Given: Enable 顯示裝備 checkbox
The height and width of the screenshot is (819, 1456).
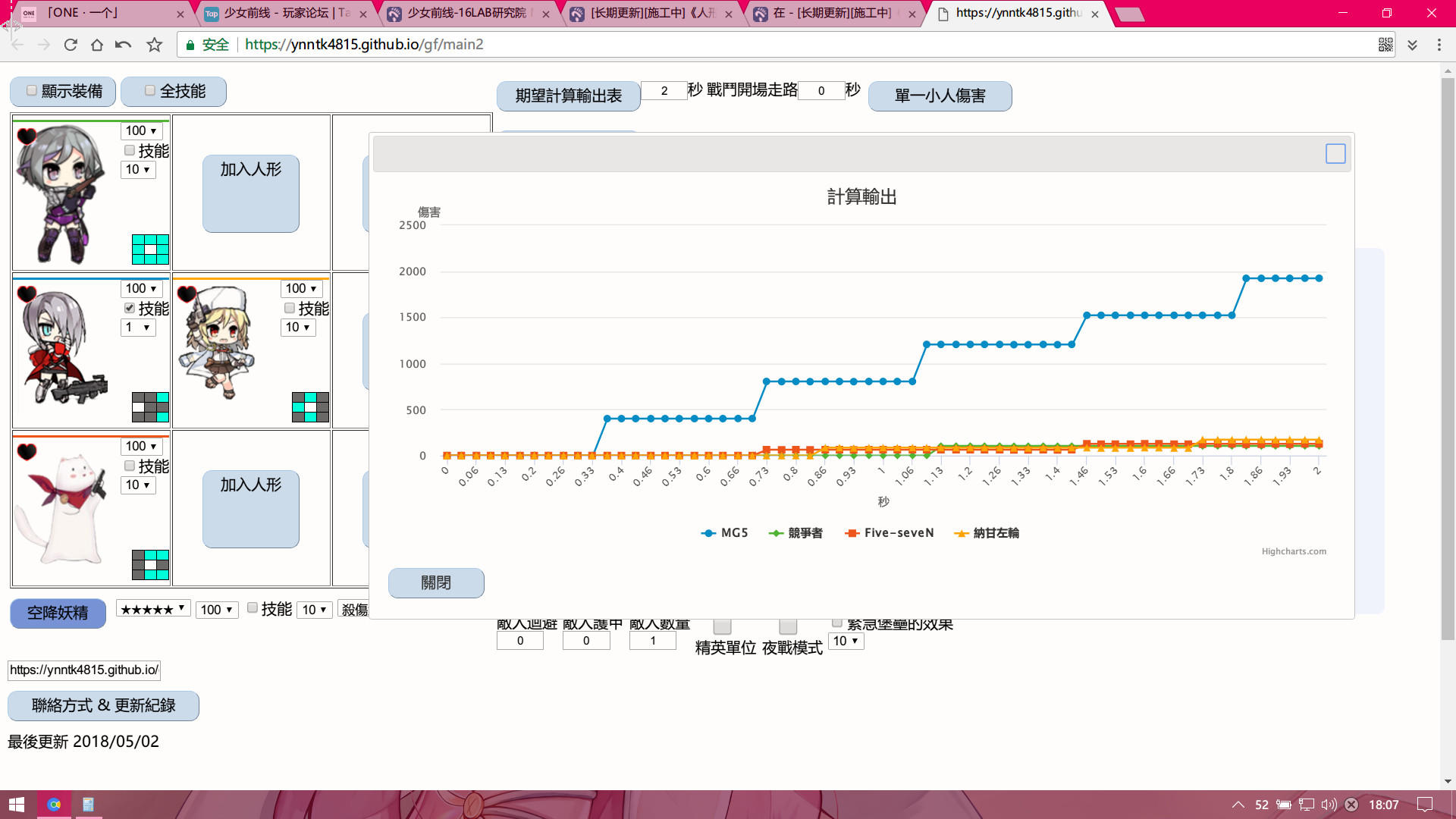Looking at the screenshot, I should (32, 90).
